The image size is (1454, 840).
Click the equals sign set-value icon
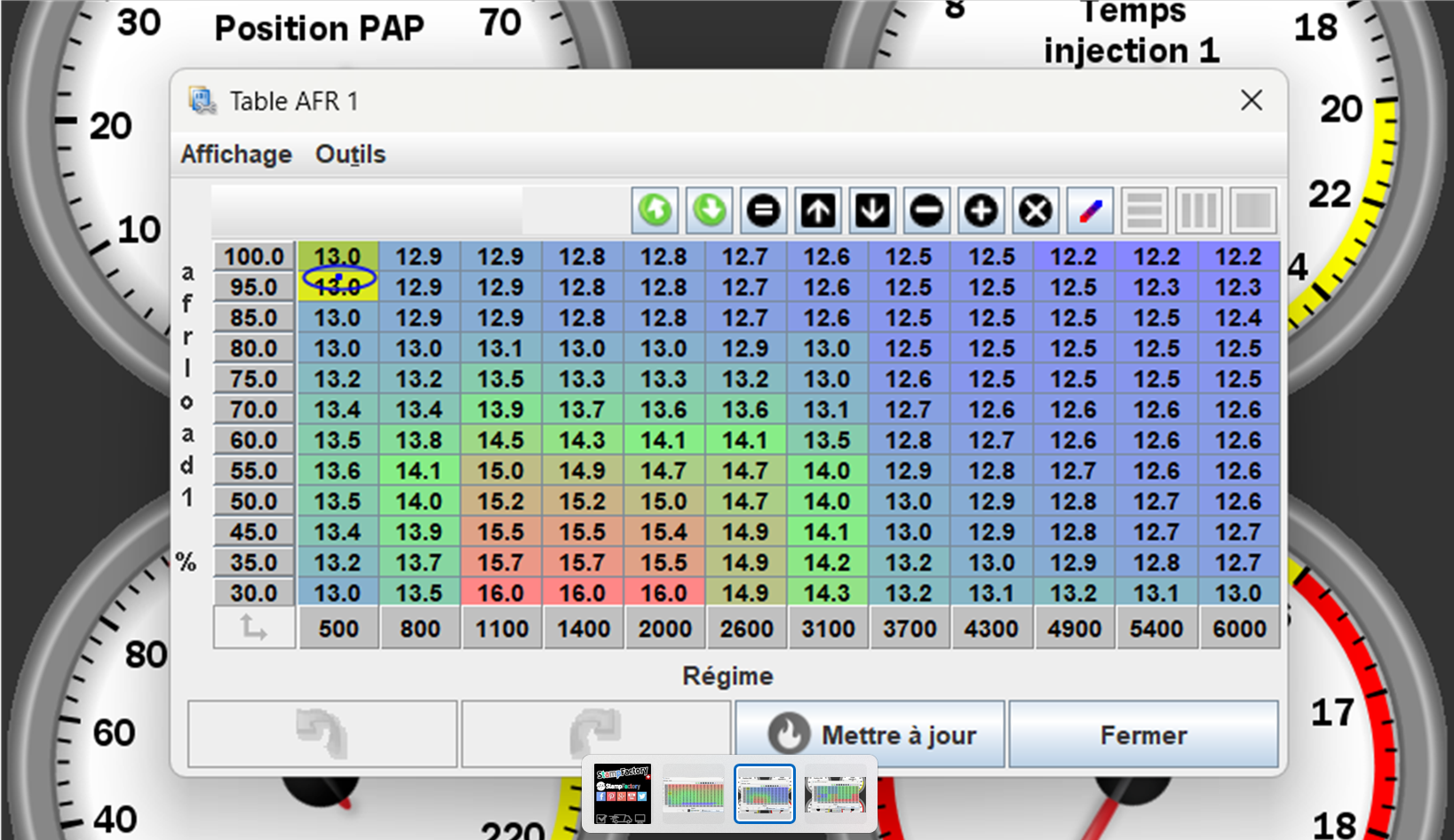[x=764, y=211]
